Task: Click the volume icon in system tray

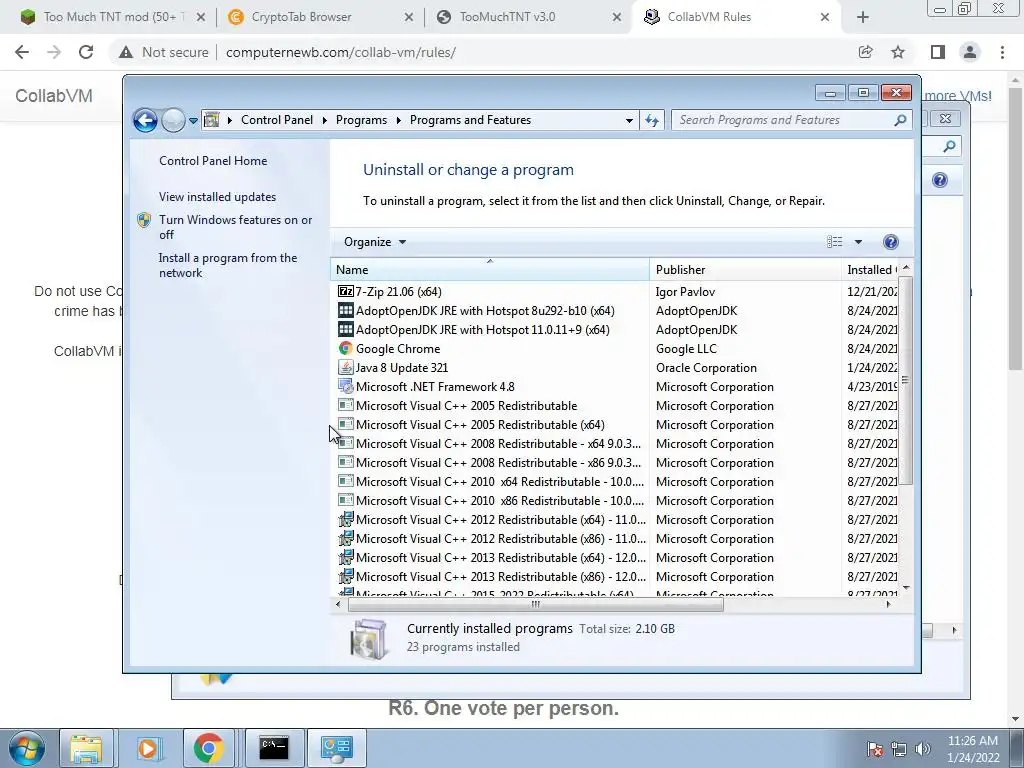Action: tap(923, 749)
